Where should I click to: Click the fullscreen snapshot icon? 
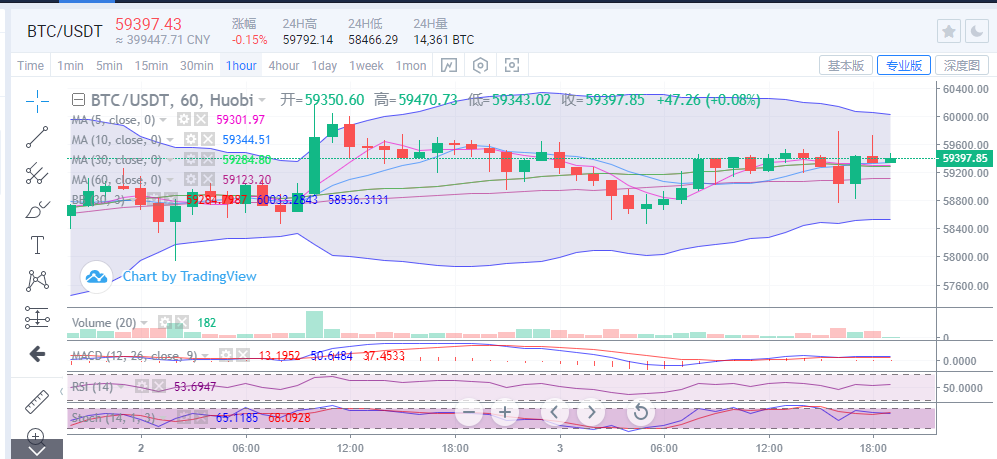tap(512, 66)
